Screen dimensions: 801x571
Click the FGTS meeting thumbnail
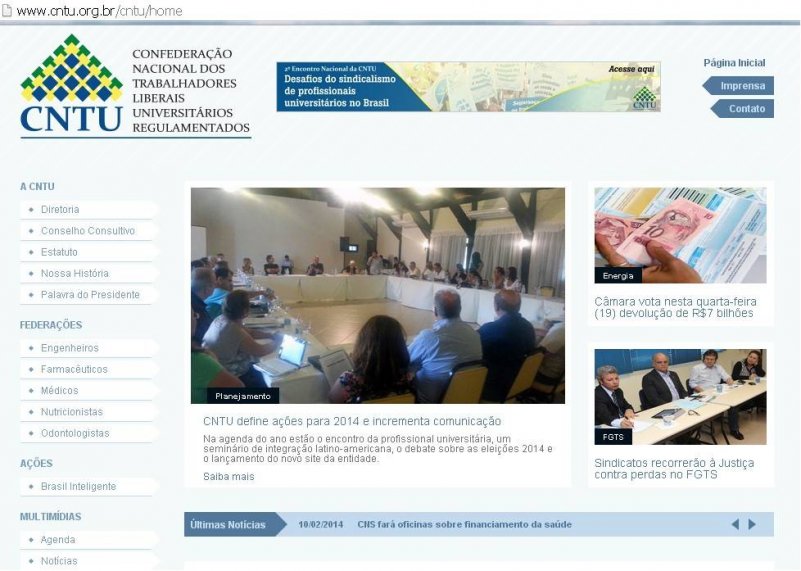point(680,396)
